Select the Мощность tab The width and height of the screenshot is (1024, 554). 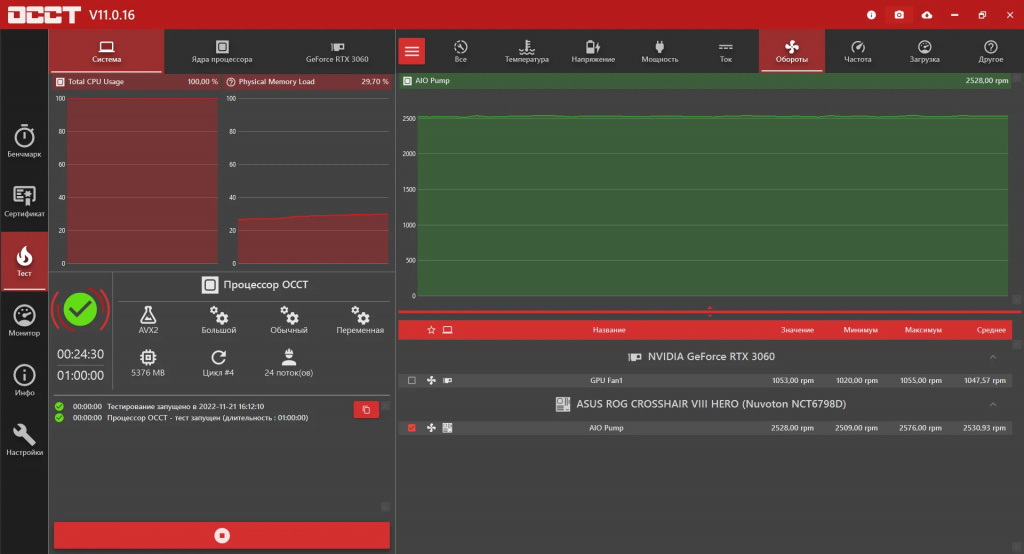(x=660, y=51)
